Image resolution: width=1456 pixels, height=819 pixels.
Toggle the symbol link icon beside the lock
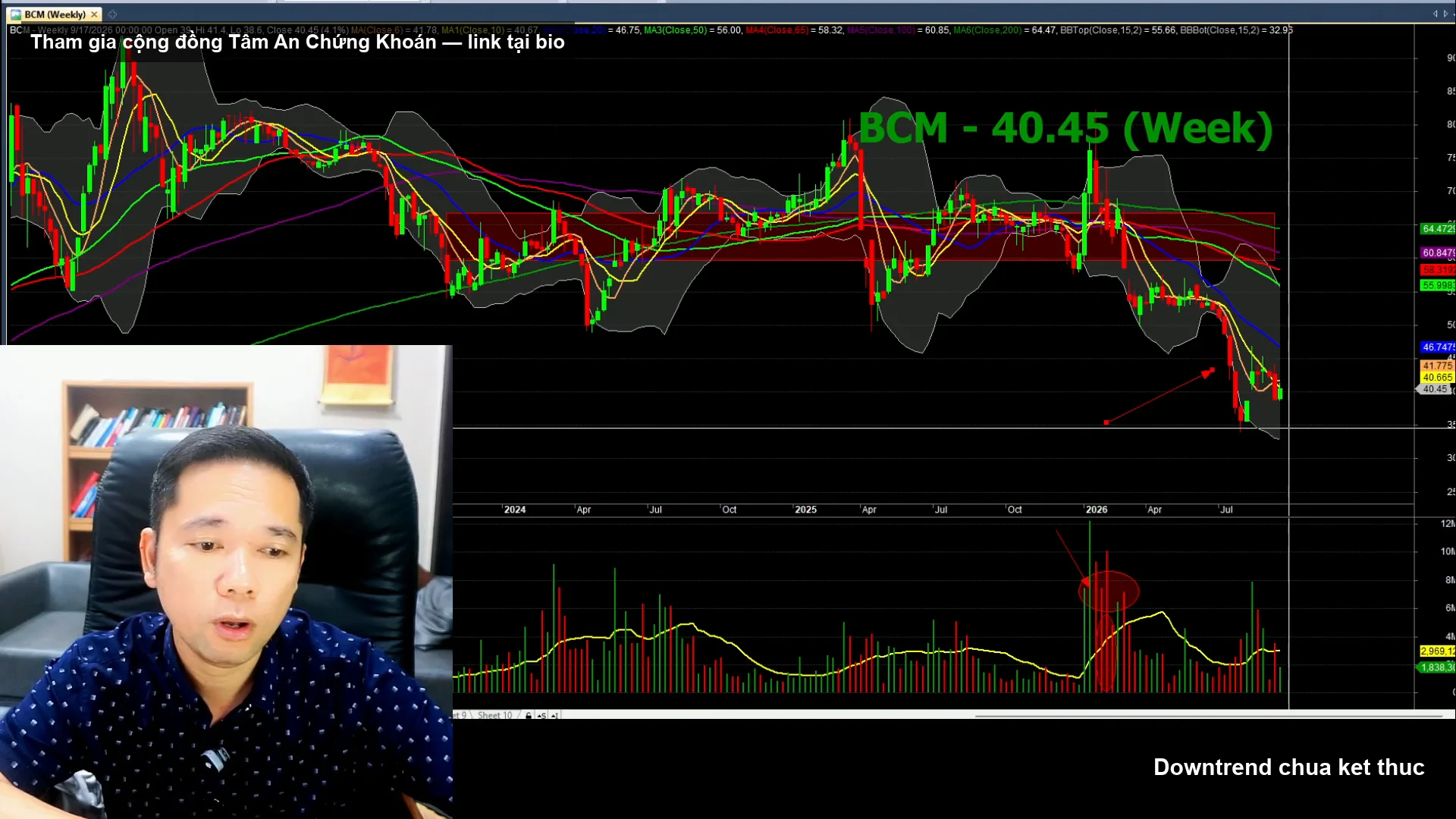click(541, 715)
